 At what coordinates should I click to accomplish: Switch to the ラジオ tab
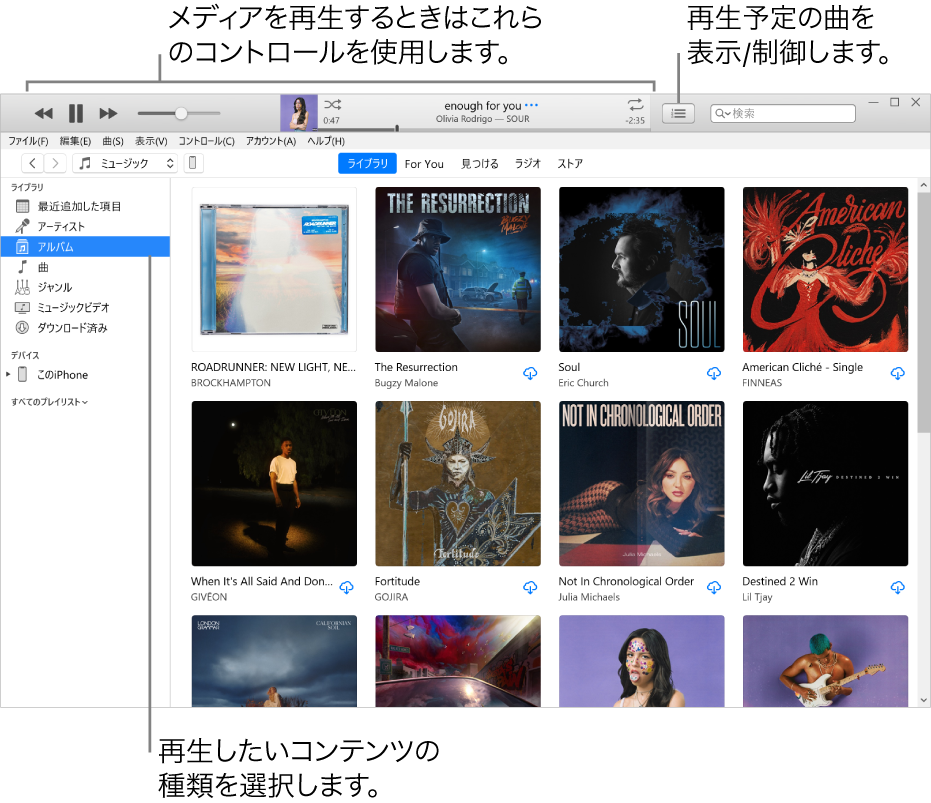(x=528, y=163)
